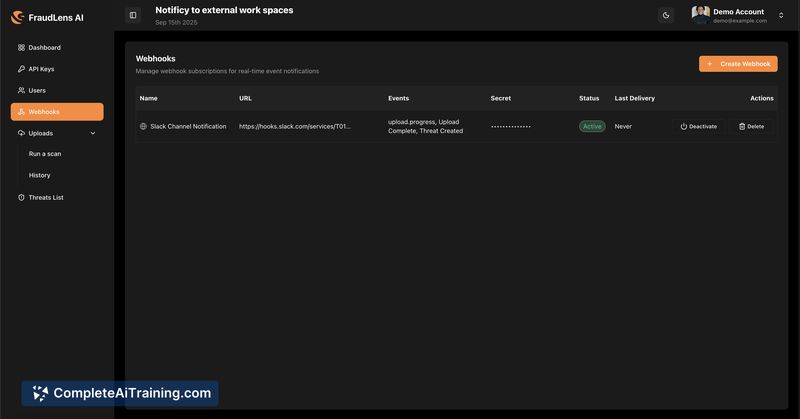
Task: Click the Demo Account name
Action: [x=738, y=12]
